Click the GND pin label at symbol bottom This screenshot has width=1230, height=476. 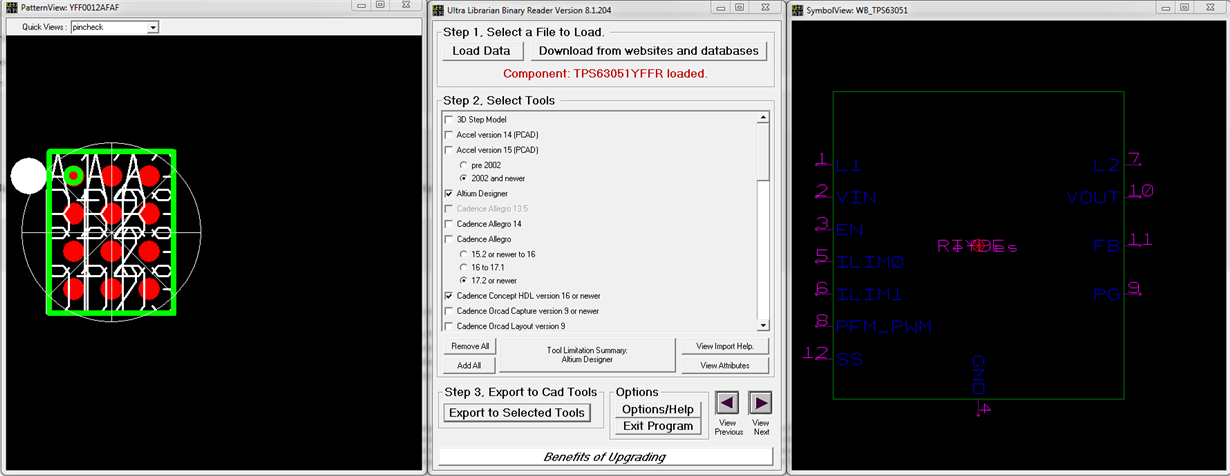[978, 374]
